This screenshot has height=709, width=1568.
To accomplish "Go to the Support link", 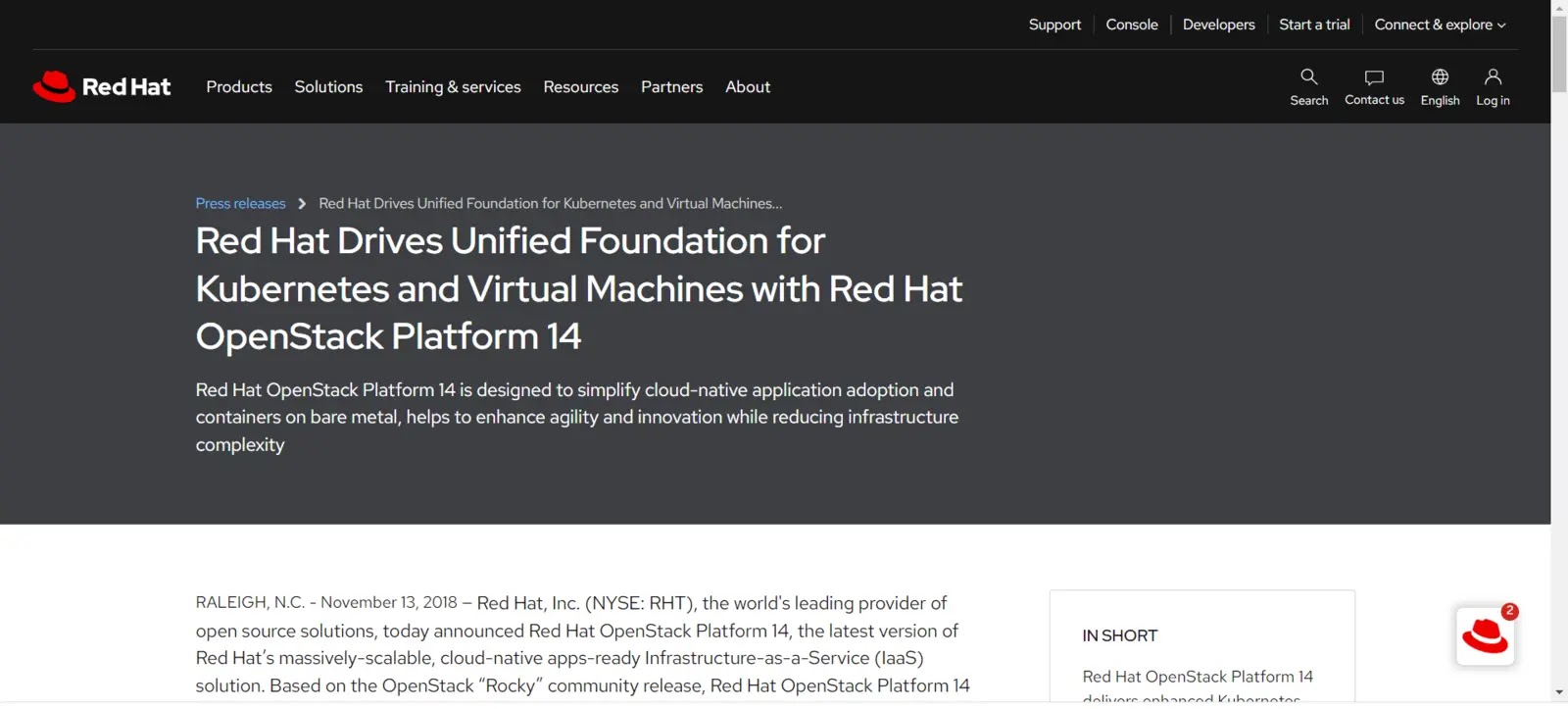I will point(1054,25).
